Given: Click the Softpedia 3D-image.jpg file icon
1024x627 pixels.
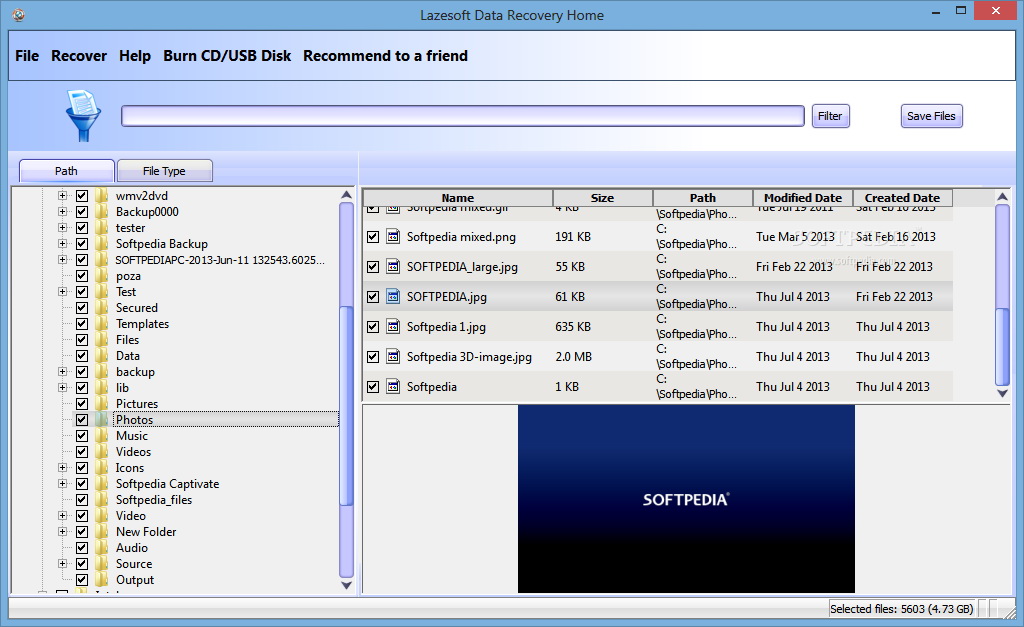Looking at the screenshot, I should click(393, 356).
